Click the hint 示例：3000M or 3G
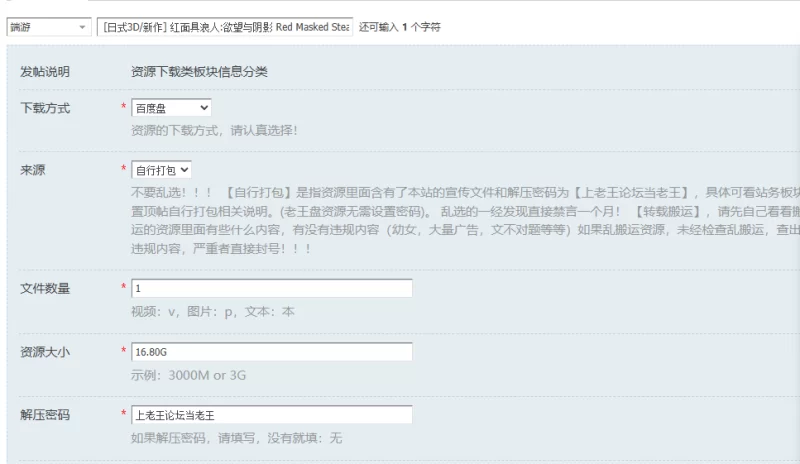Viewport: 800px width, 464px height. click(x=188, y=375)
